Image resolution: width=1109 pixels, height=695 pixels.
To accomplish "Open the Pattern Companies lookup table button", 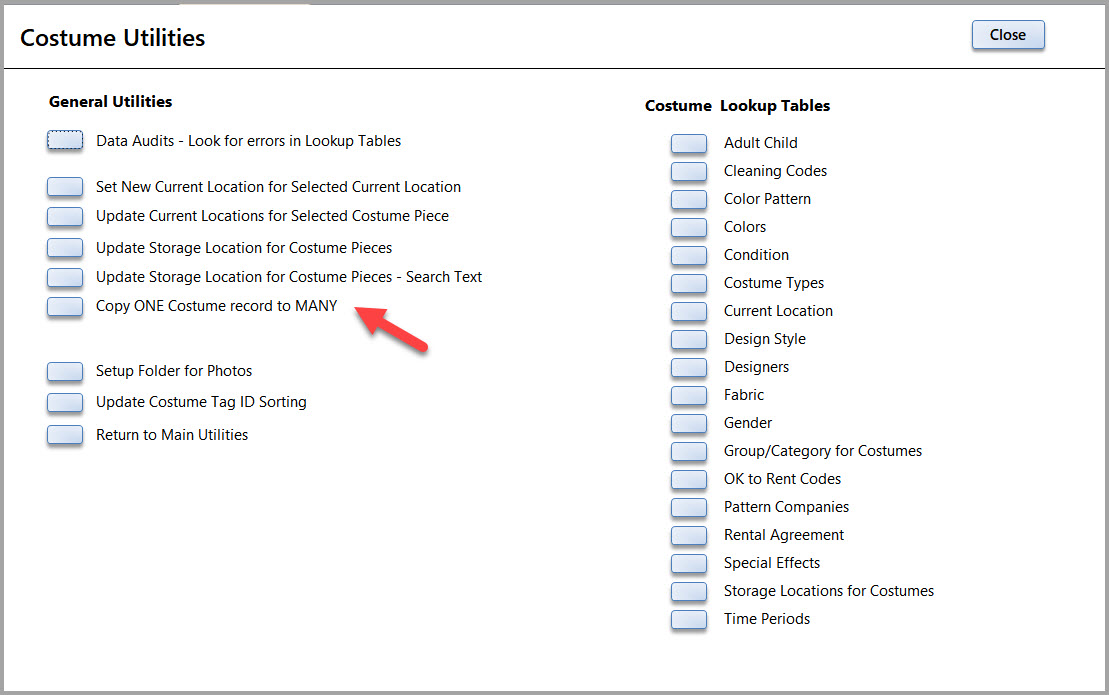I will coord(689,508).
